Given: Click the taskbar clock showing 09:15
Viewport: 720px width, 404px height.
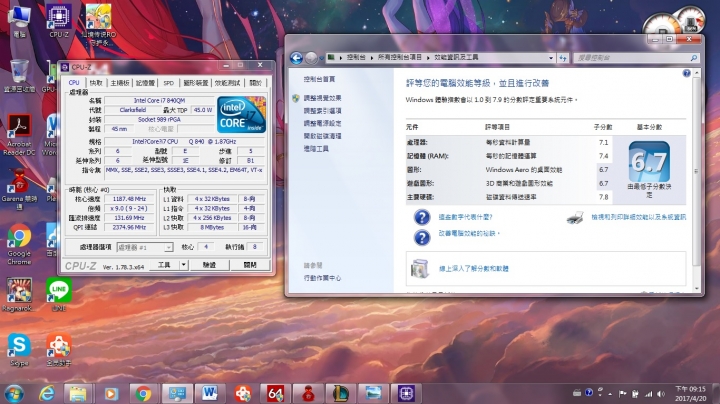Looking at the screenshot, I should tap(690, 394).
